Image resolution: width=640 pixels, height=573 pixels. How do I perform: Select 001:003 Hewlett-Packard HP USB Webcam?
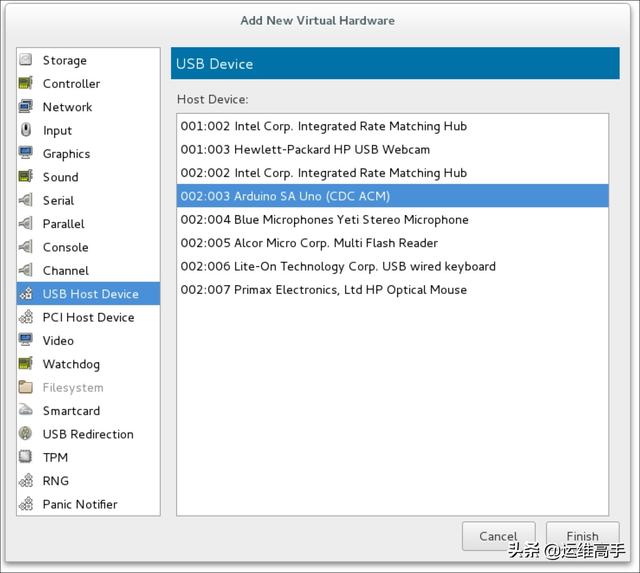coord(392,149)
